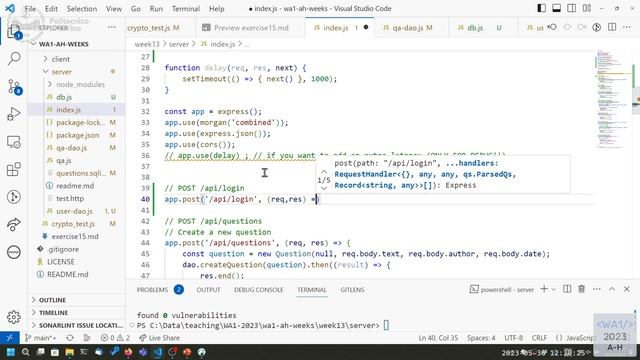Toggle primary side bar layout button

click(x=542, y=8)
